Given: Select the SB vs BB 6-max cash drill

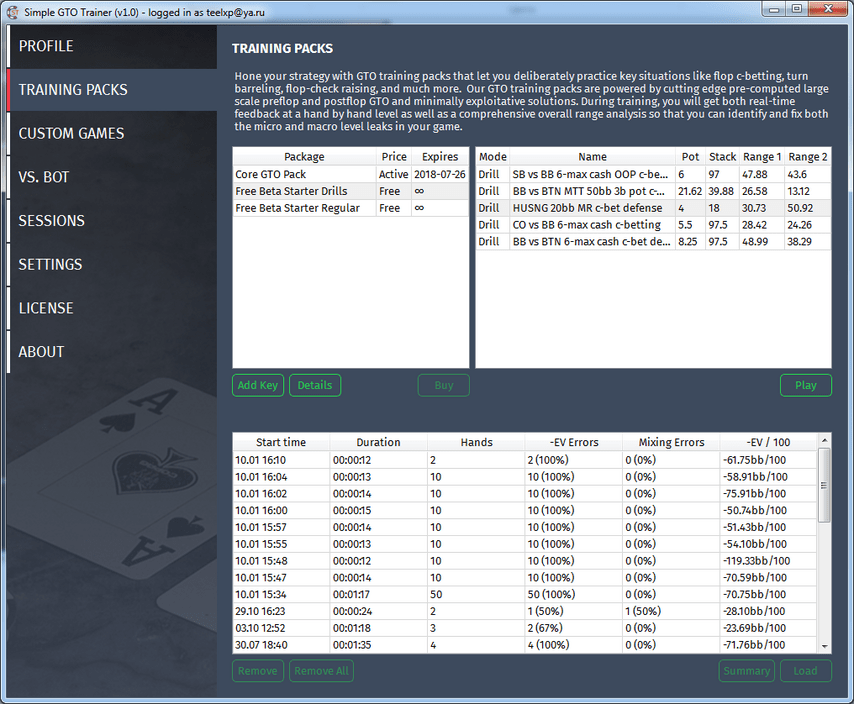Looking at the screenshot, I should pos(654,174).
